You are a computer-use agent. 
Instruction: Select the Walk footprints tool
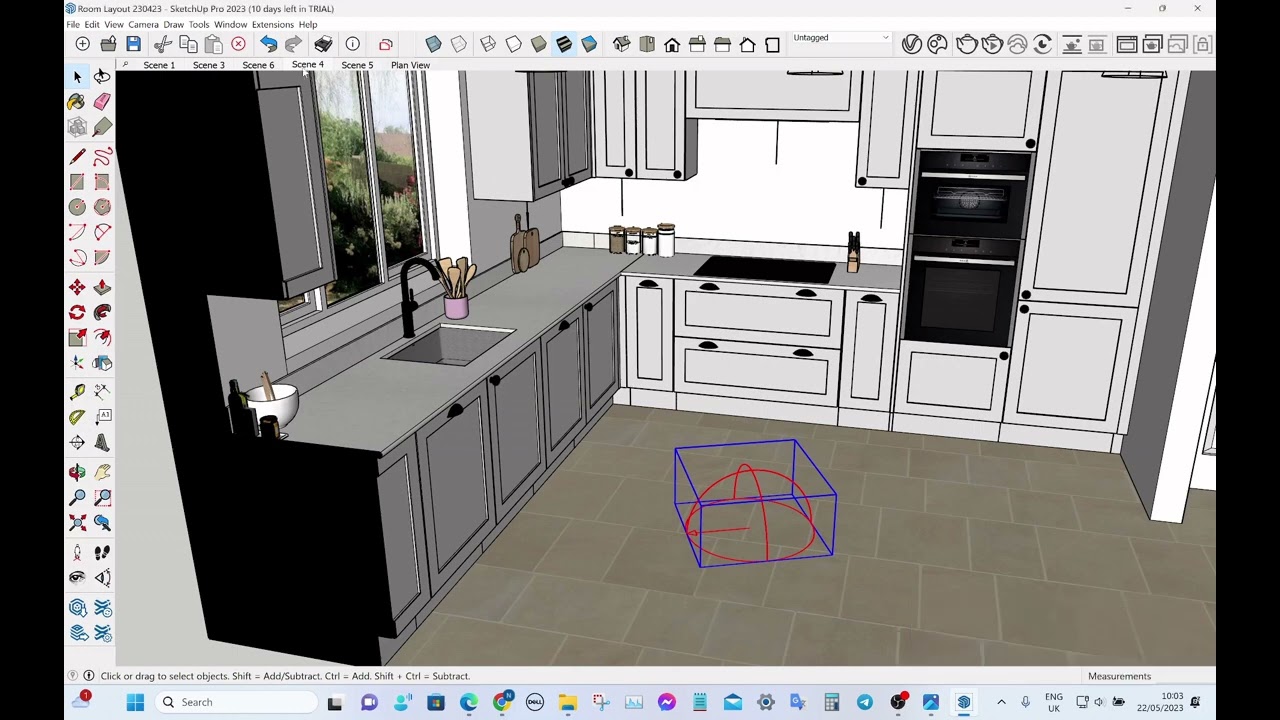pos(102,552)
